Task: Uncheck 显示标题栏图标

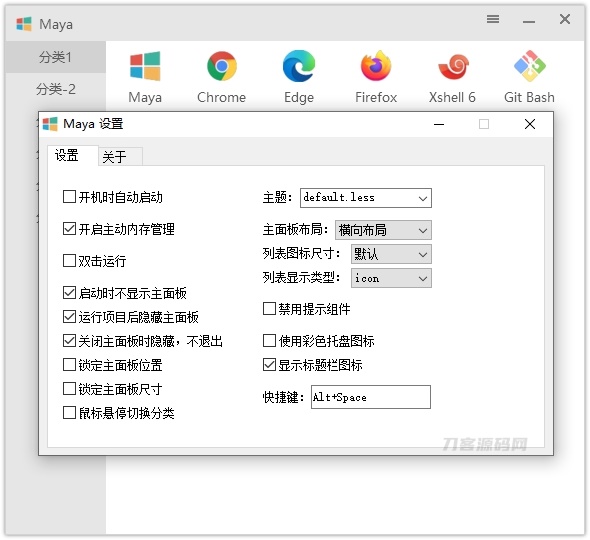Action: pyautogui.click(x=269, y=365)
